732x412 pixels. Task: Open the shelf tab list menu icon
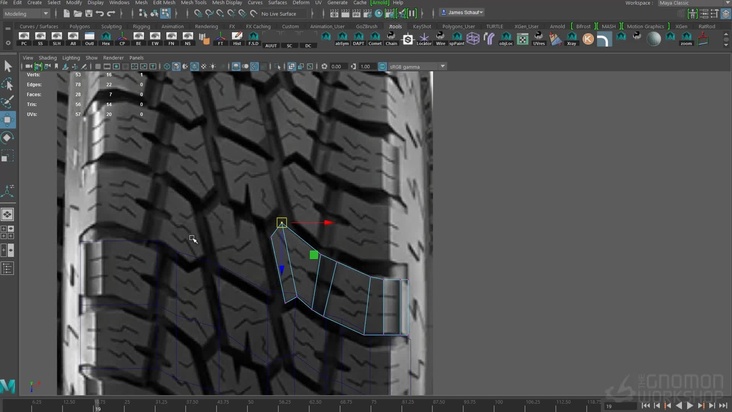7,28
